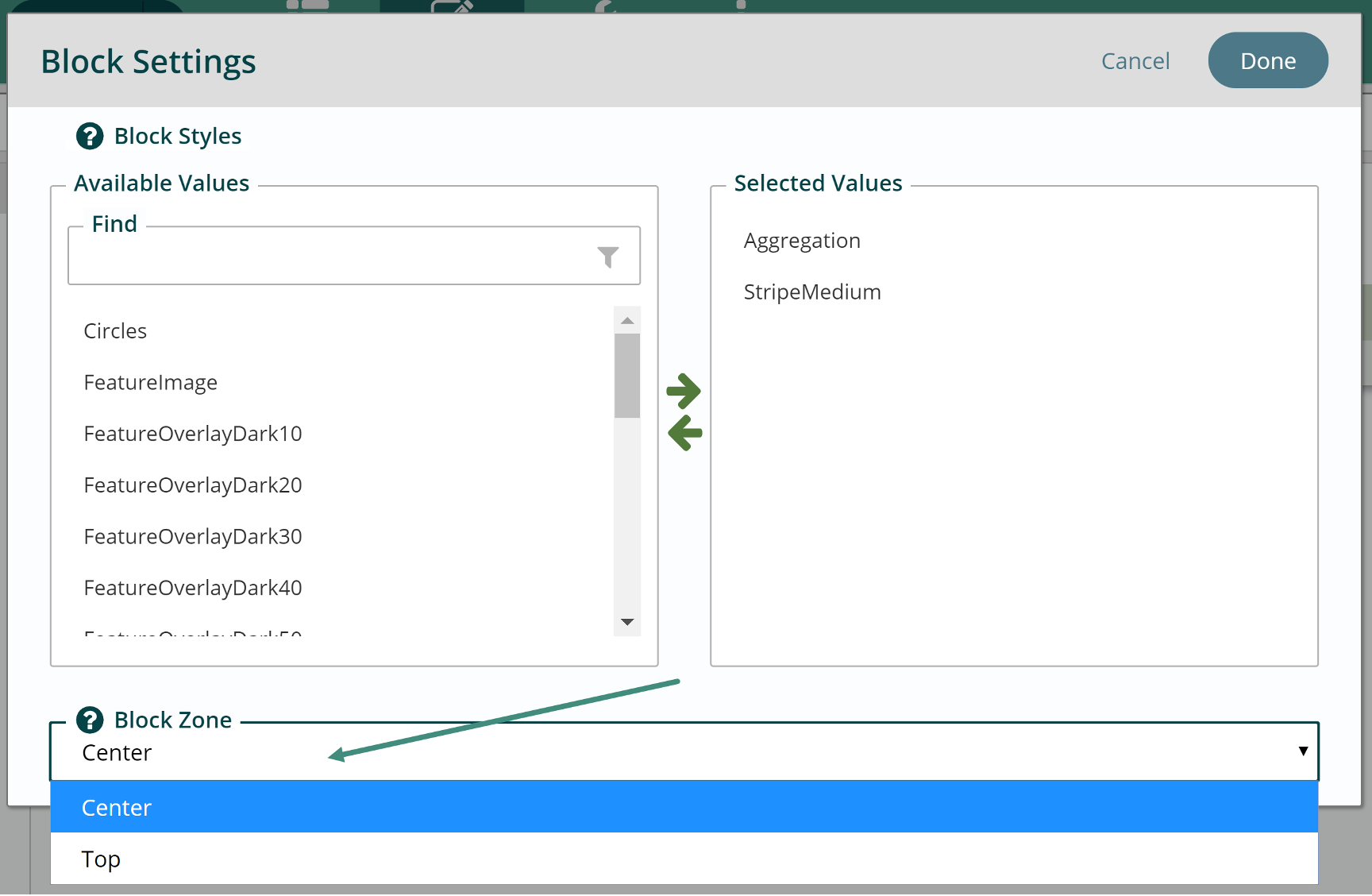Select FeatureOverlayDark40 value
1372x896 pixels.
(x=193, y=588)
